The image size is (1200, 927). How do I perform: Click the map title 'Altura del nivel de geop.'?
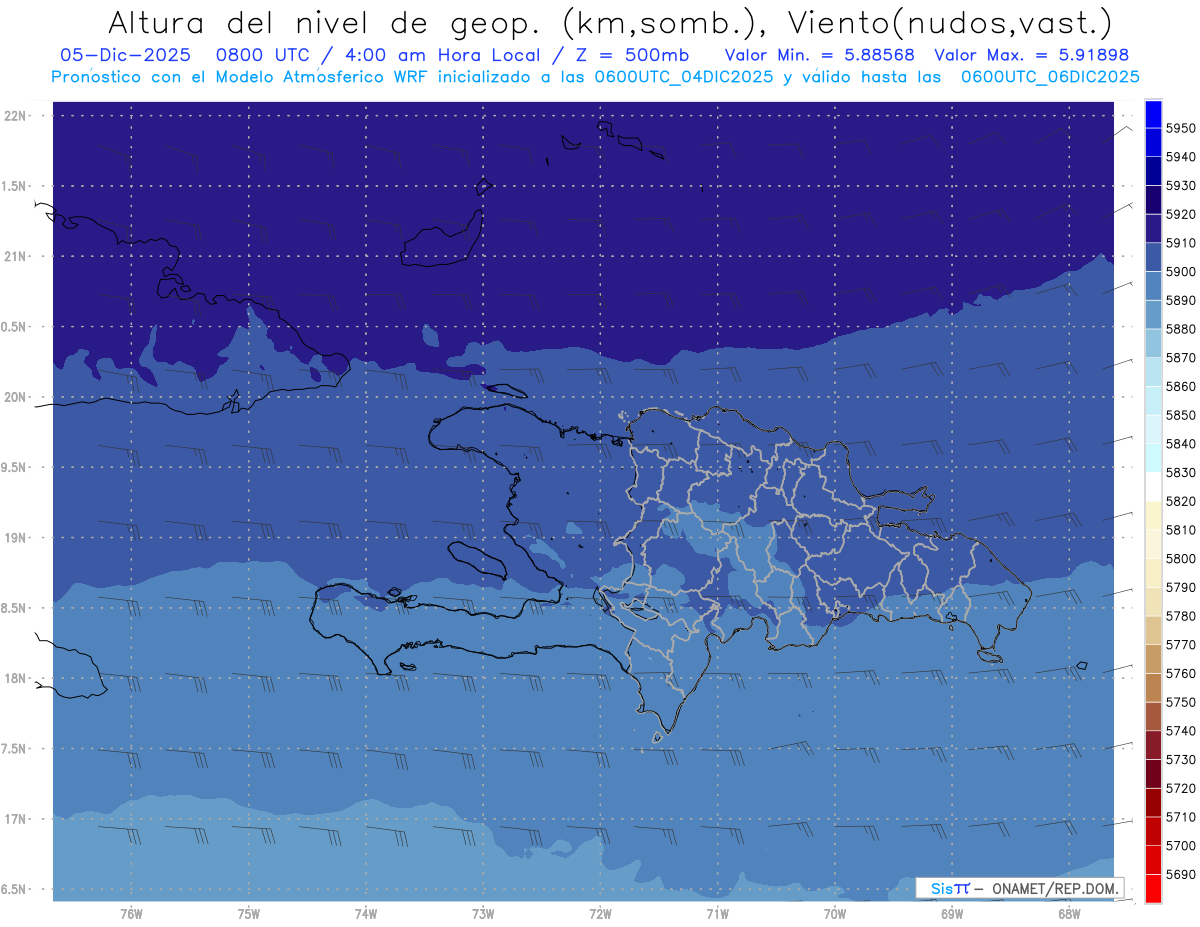327,22
